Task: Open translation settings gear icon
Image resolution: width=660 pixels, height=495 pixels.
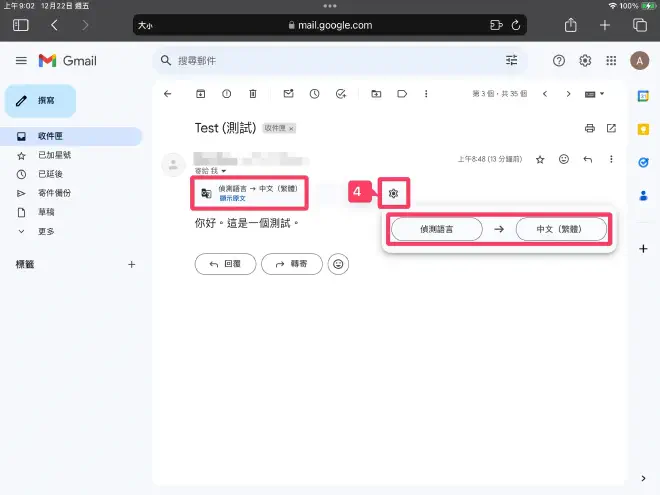Action: click(393, 192)
